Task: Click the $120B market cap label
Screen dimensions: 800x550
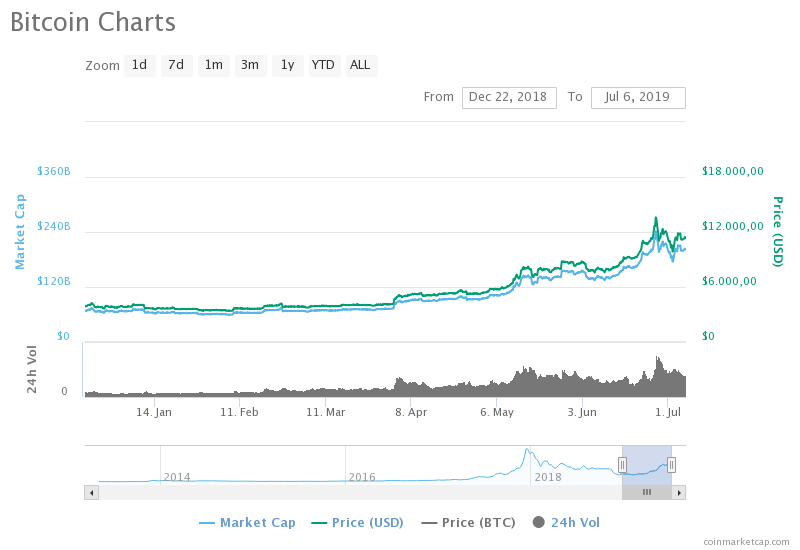Action: [54, 281]
